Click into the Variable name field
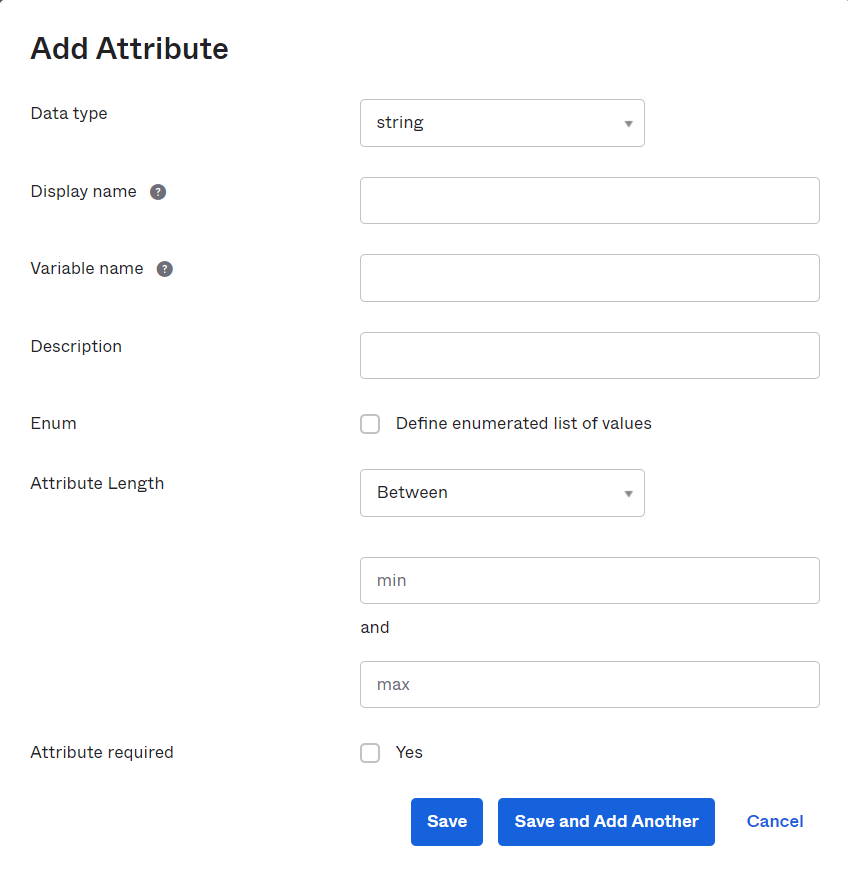The width and height of the screenshot is (848, 873). pos(590,278)
